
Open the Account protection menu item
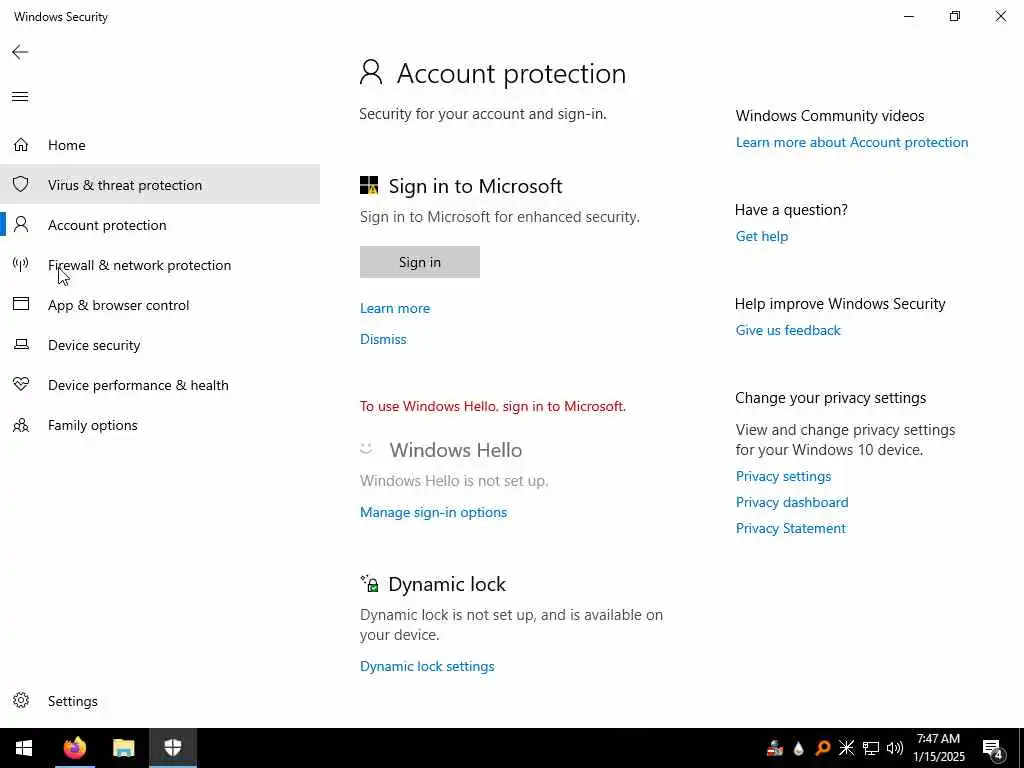click(x=107, y=225)
